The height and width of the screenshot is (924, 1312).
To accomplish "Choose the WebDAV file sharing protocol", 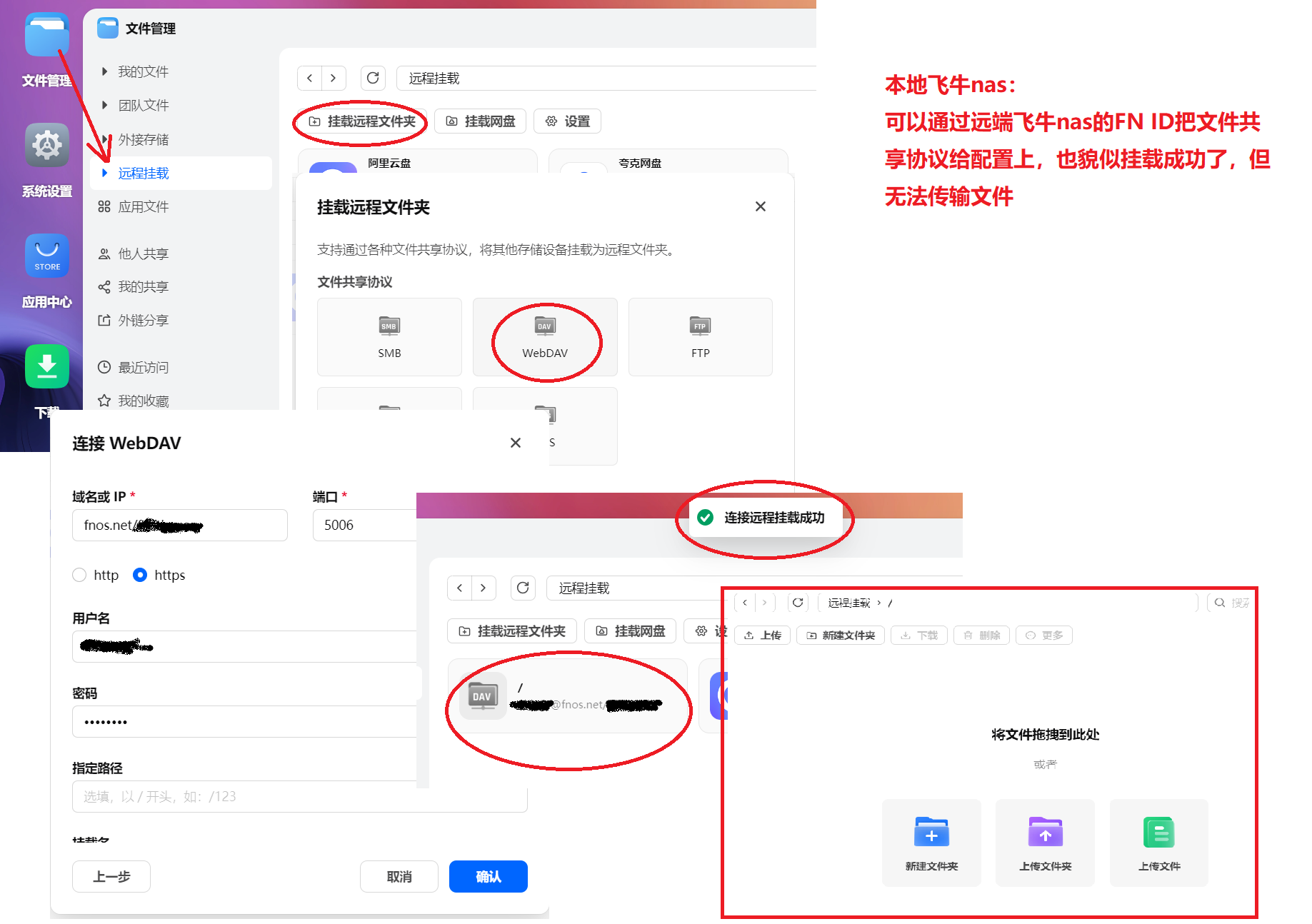I will [x=545, y=337].
